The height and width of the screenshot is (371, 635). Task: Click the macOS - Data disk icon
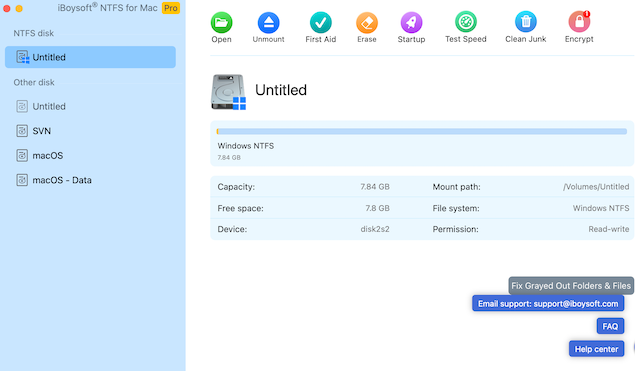pyautogui.click(x=22, y=180)
